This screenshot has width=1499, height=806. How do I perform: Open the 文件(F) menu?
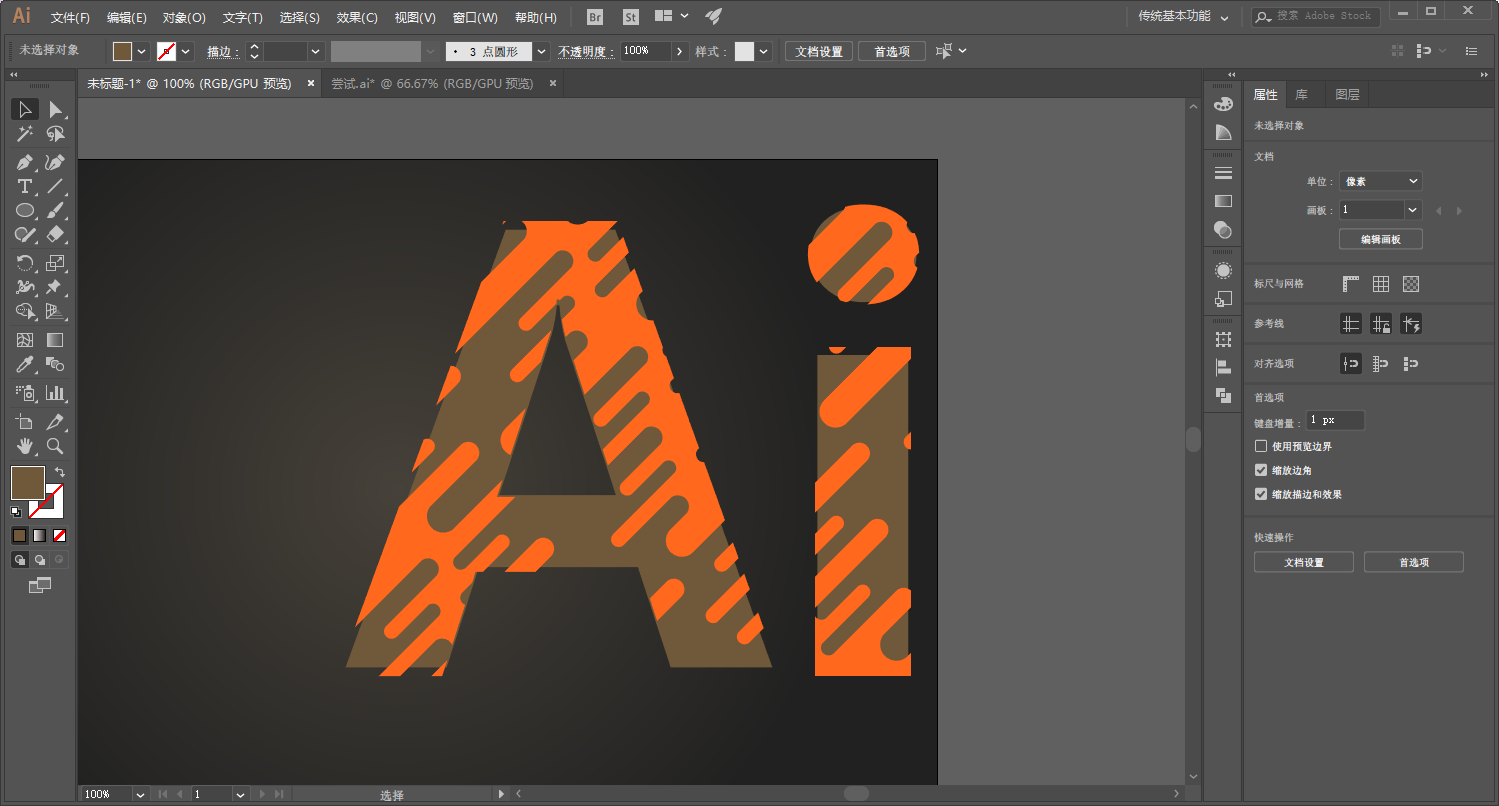tap(70, 18)
